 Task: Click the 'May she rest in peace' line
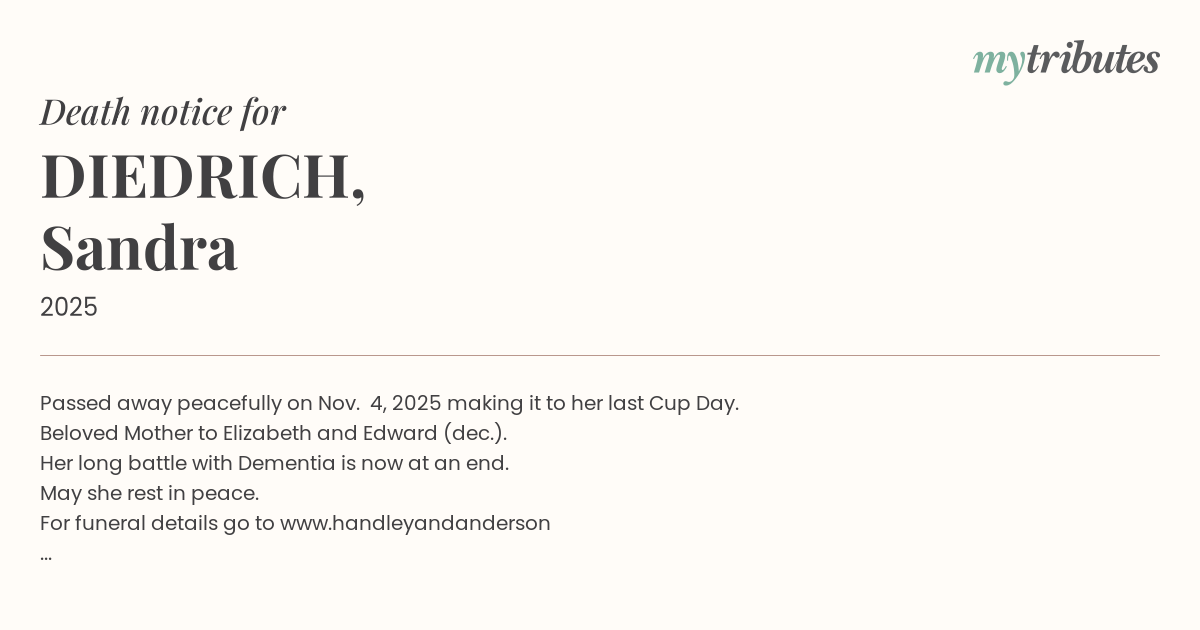pos(149,493)
